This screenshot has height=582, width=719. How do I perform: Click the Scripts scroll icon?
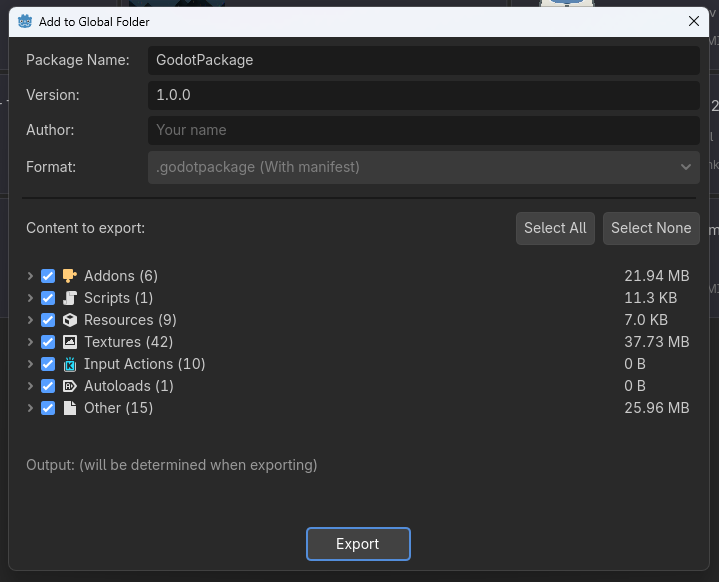(70, 298)
